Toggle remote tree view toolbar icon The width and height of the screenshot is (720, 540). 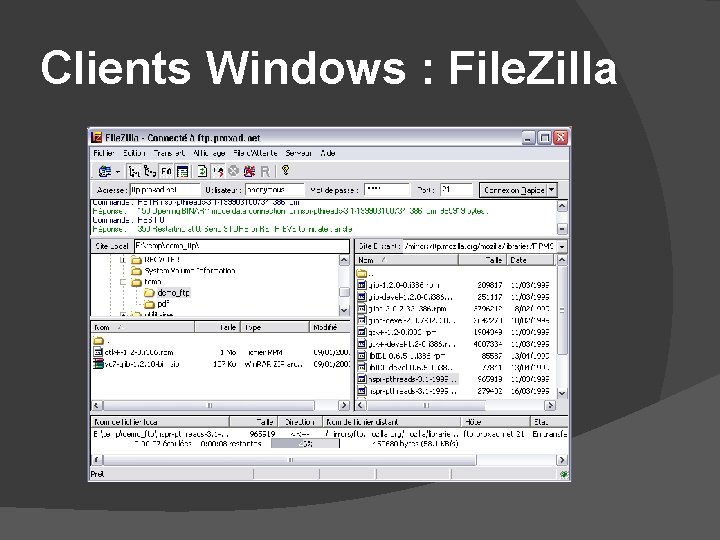pyautogui.click(x=150, y=171)
